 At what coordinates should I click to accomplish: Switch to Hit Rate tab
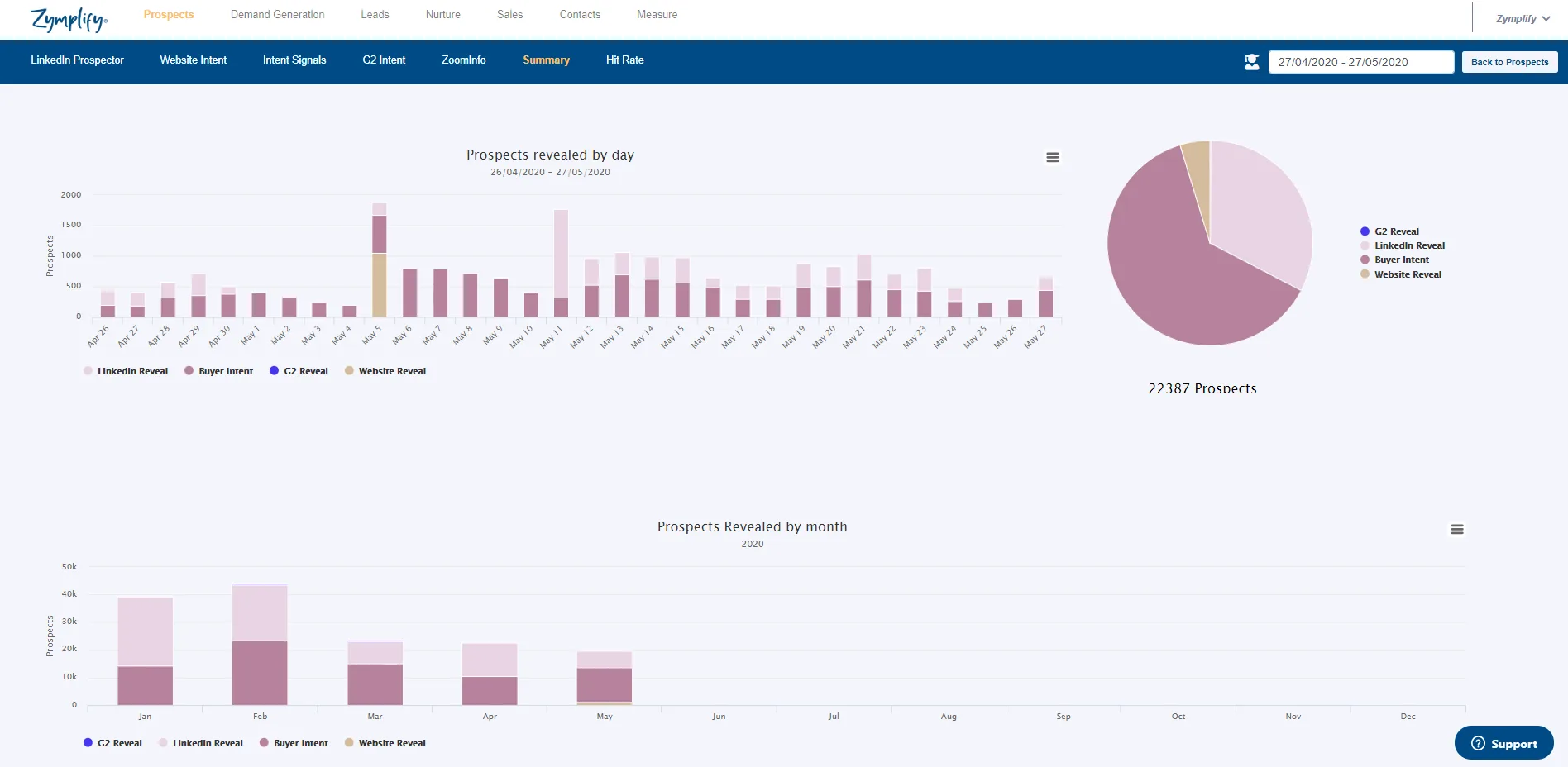[624, 60]
